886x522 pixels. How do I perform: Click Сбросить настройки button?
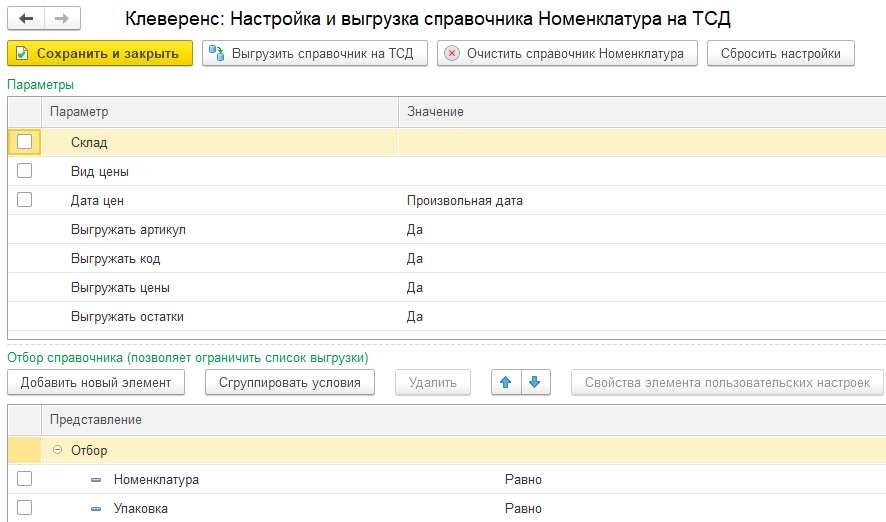pyautogui.click(x=780, y=54)
